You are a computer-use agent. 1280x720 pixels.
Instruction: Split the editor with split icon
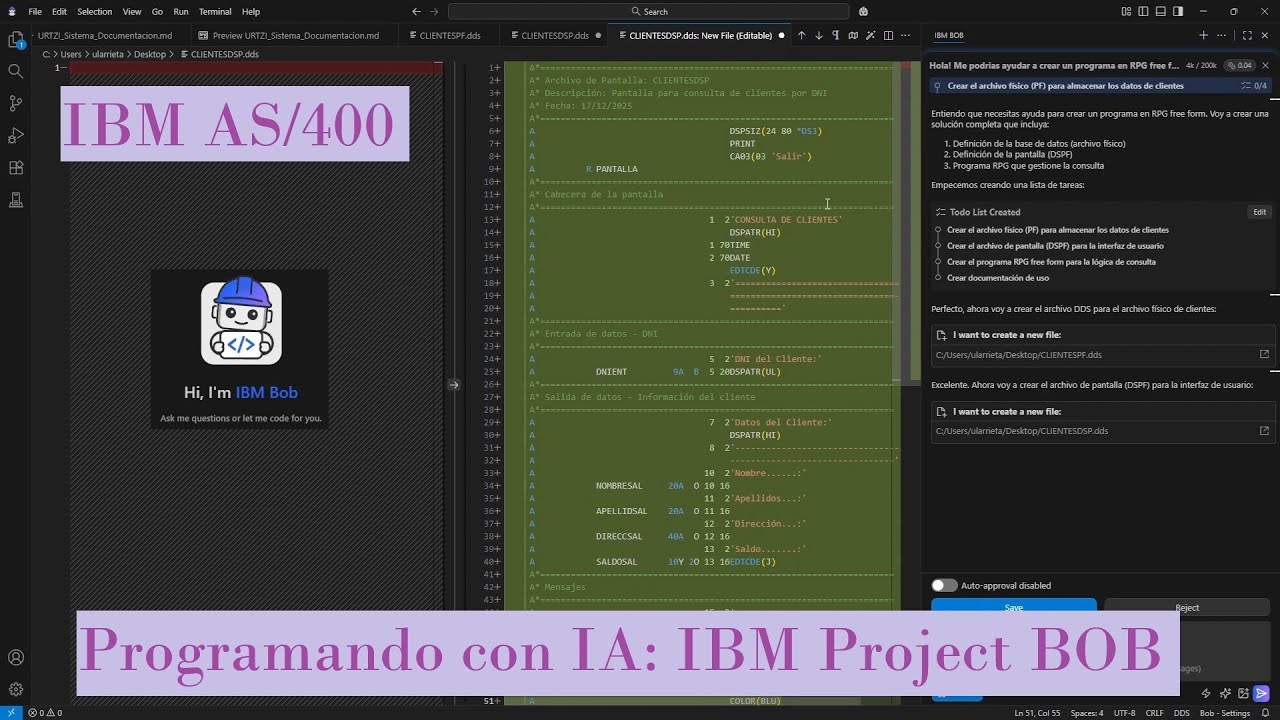[888, 35]
